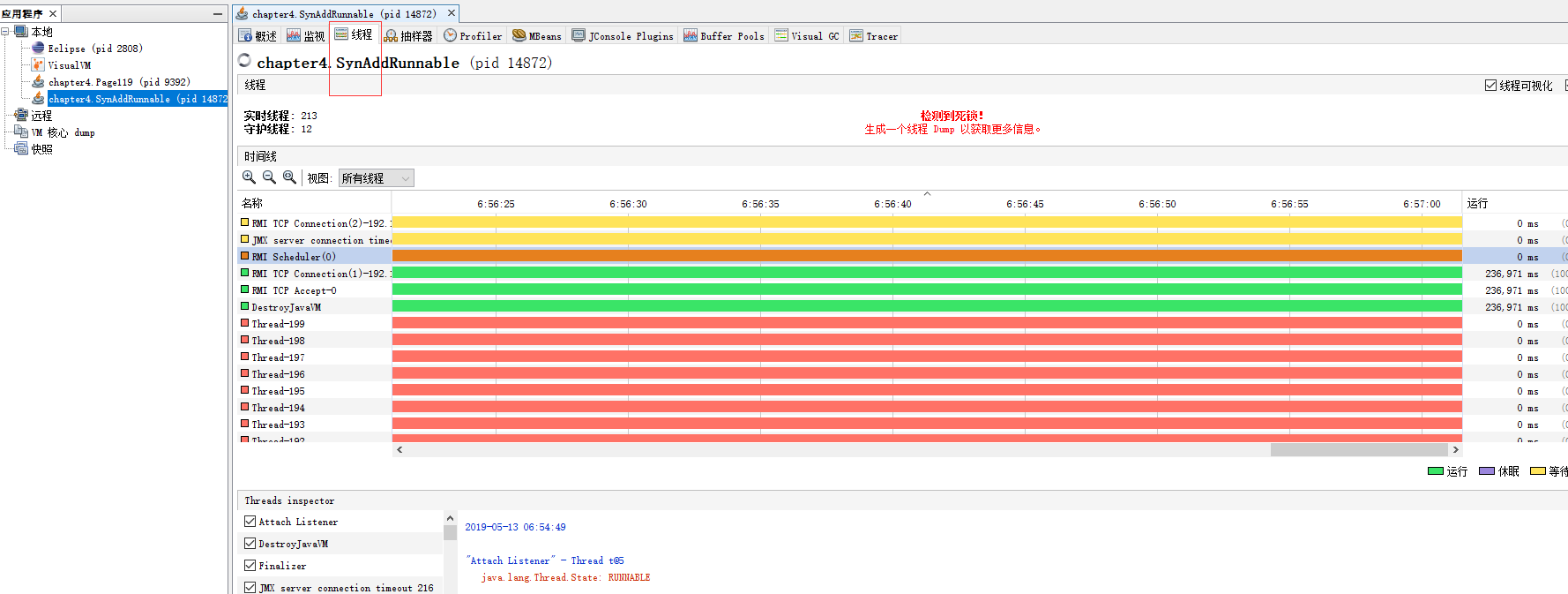Switch to the Tracer tab

(x=874, y=36)
